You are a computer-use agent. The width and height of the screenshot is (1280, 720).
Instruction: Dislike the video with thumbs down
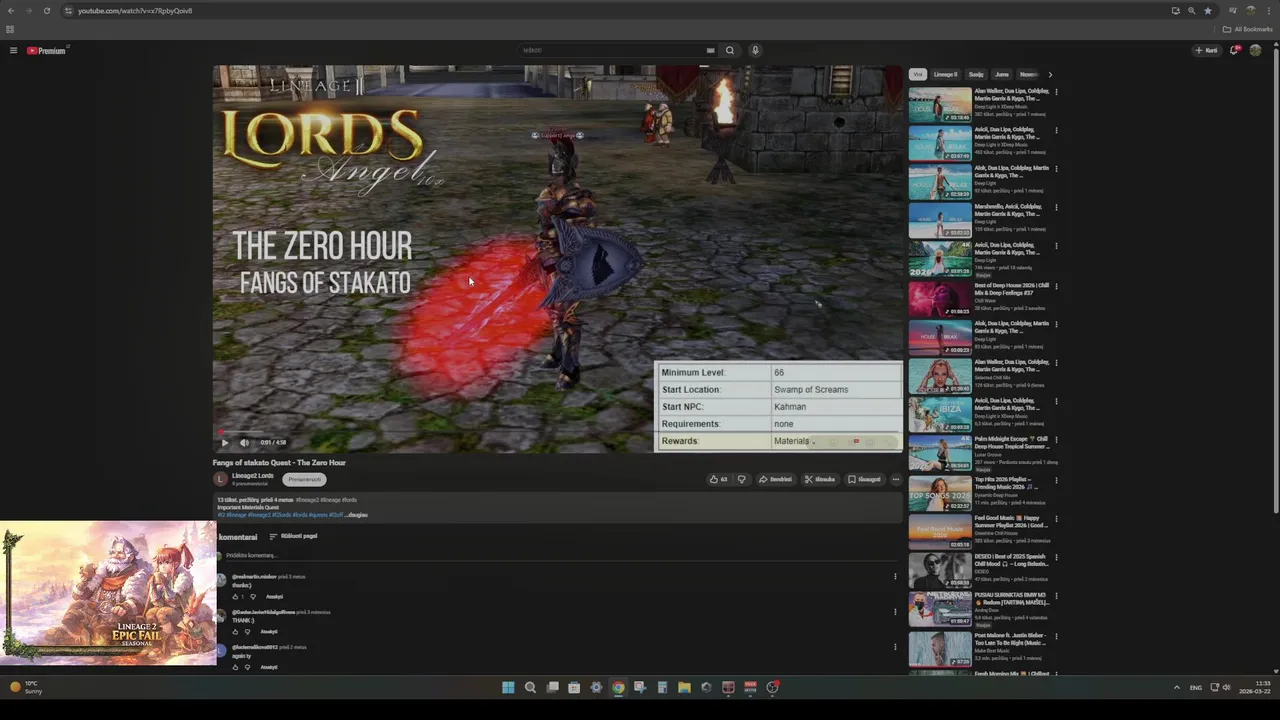click(741, 479)
